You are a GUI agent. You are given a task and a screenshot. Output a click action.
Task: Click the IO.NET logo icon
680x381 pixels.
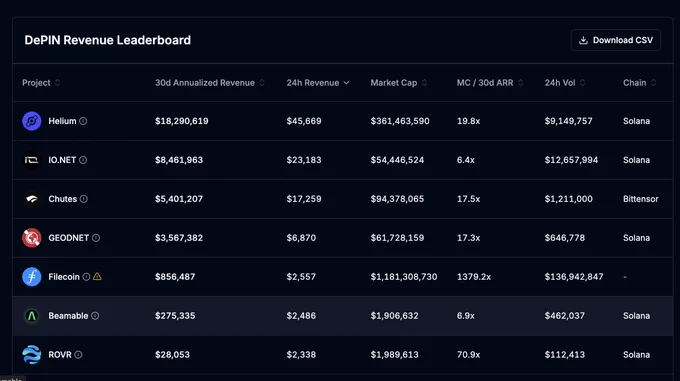click(x=32, y=160)
